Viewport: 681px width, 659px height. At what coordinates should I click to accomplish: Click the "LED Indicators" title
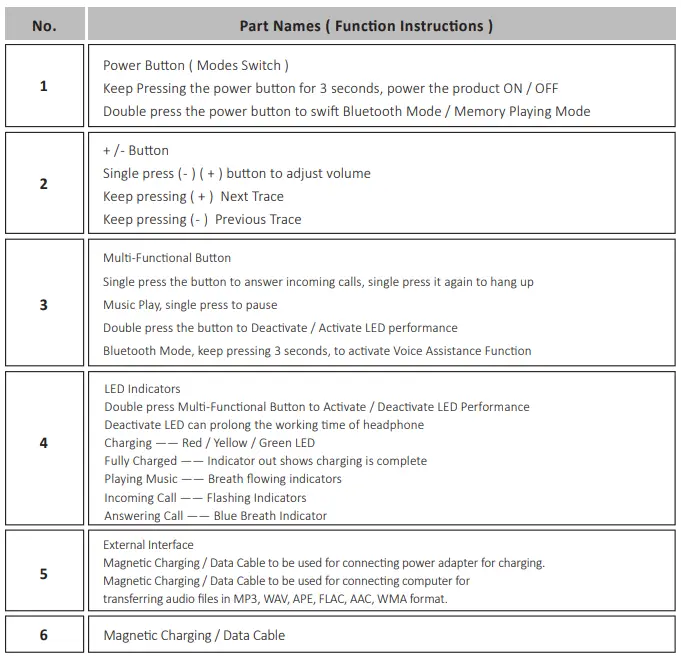click(x=142, y=389)
